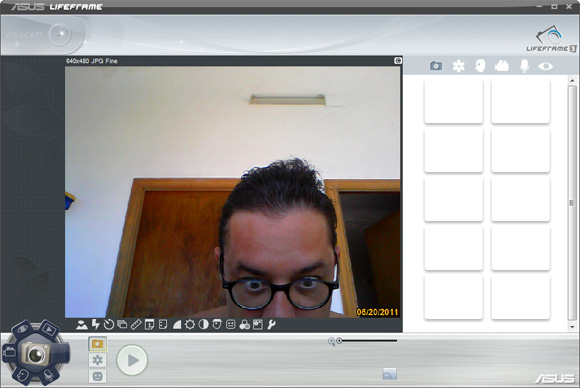Screen dimensions: 580x388
Task: Switch to camcorder videos tab in gallery
Action: 502,66
